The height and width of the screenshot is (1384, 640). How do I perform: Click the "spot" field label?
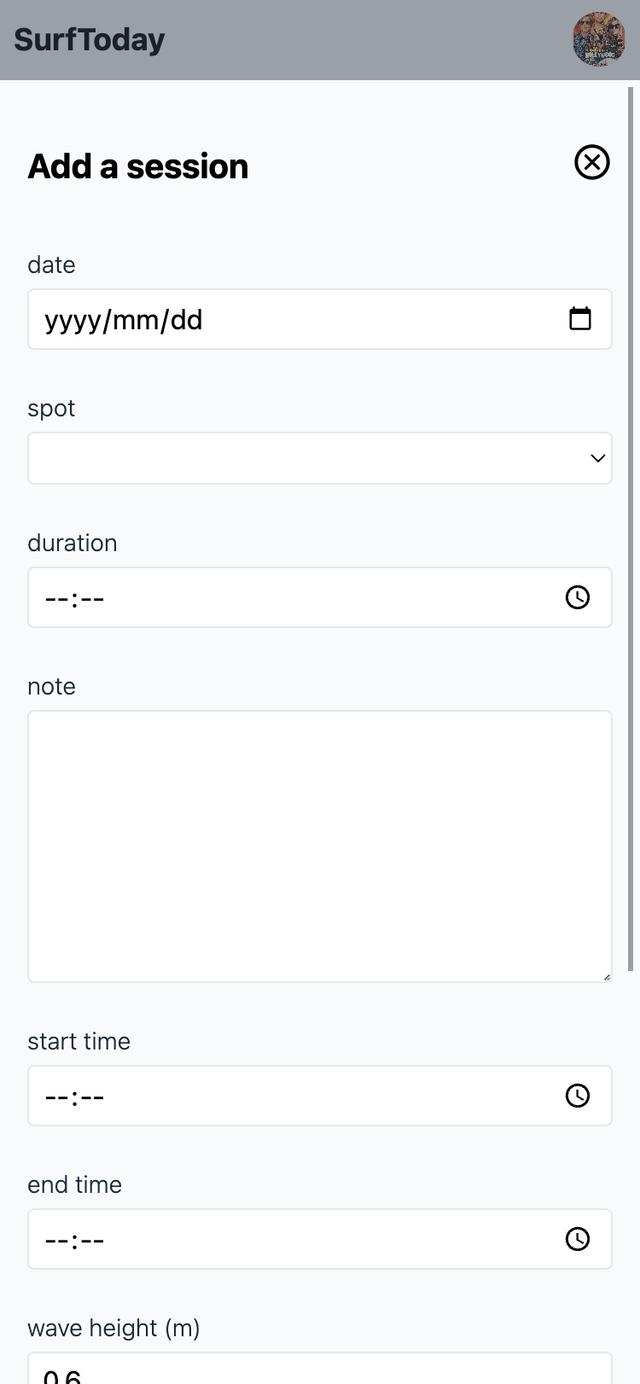click(51, 408)
